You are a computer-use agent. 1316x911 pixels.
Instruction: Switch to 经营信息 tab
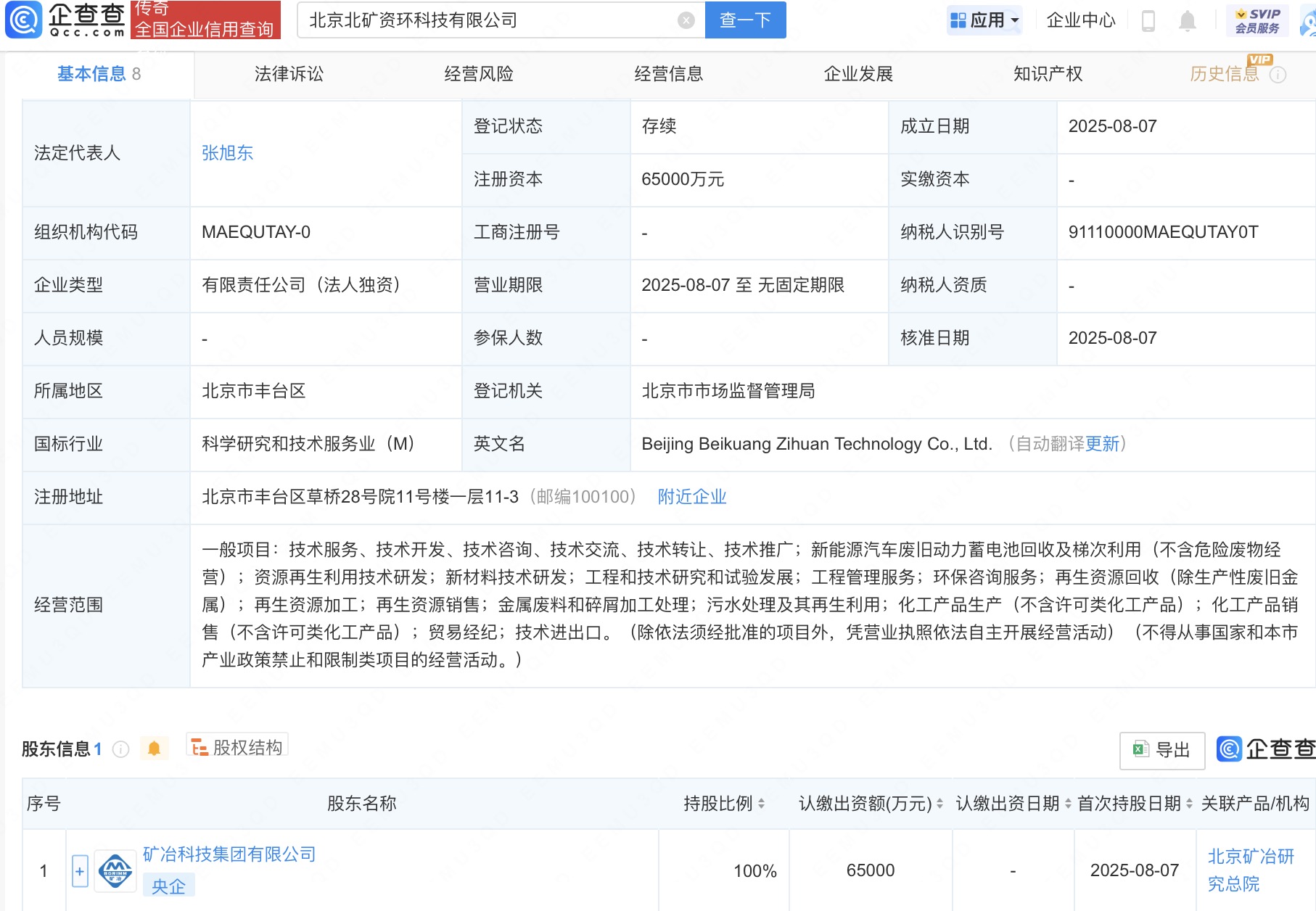[x=668, y=74]
